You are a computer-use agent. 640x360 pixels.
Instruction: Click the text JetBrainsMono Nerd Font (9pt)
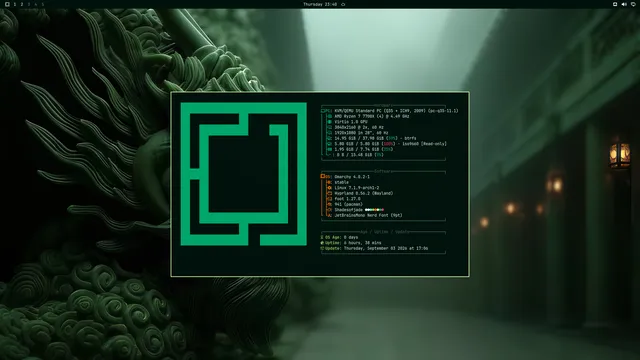(369, 216)
